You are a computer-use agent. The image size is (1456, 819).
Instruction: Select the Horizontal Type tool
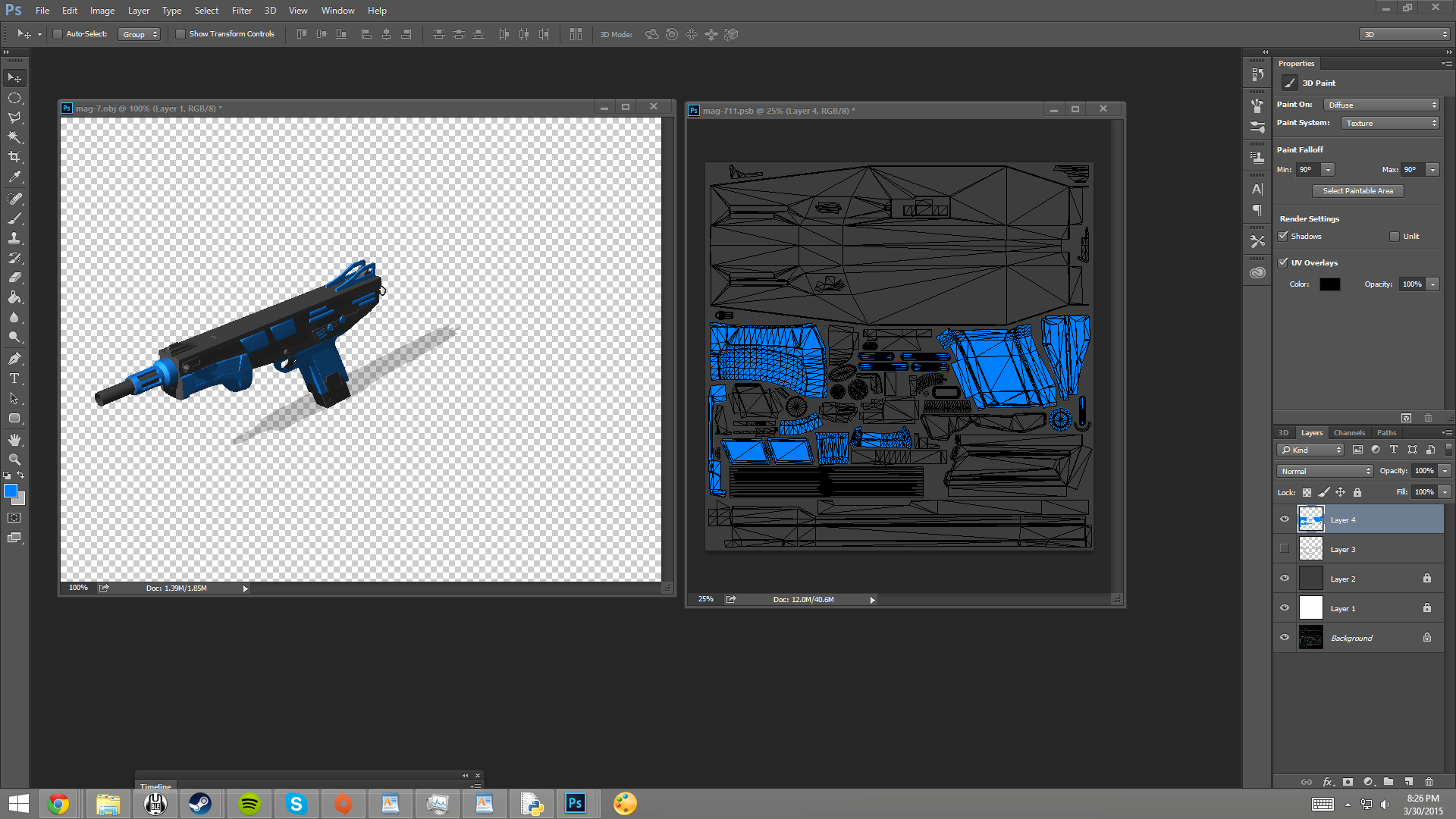14,378
